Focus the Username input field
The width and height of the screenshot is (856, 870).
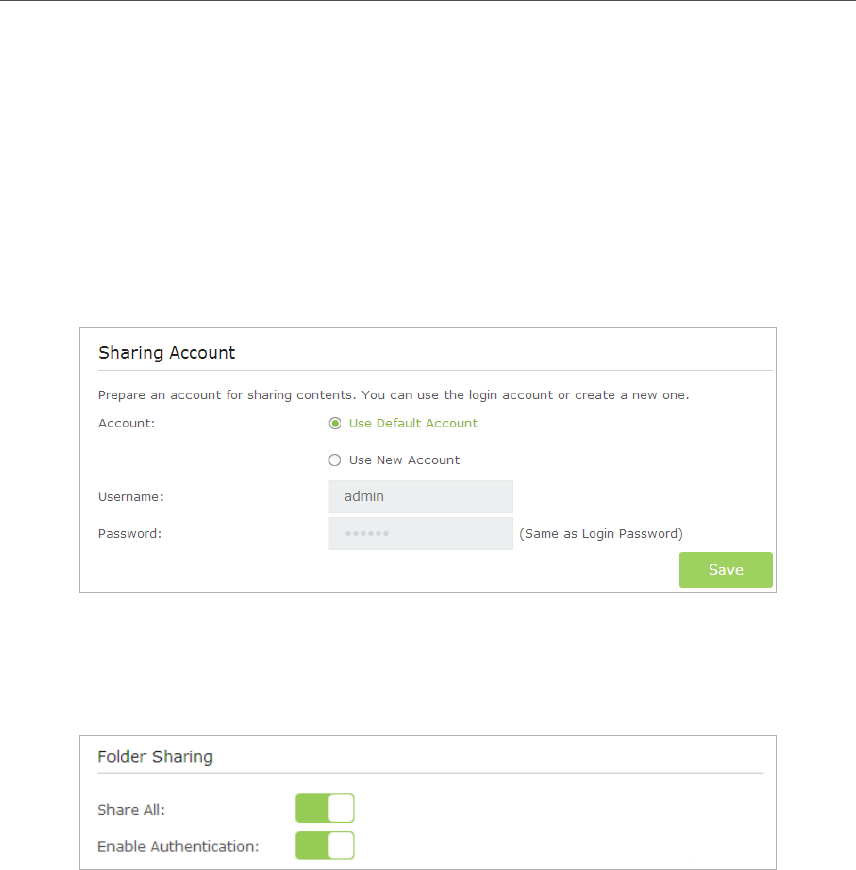click(420, 496)
